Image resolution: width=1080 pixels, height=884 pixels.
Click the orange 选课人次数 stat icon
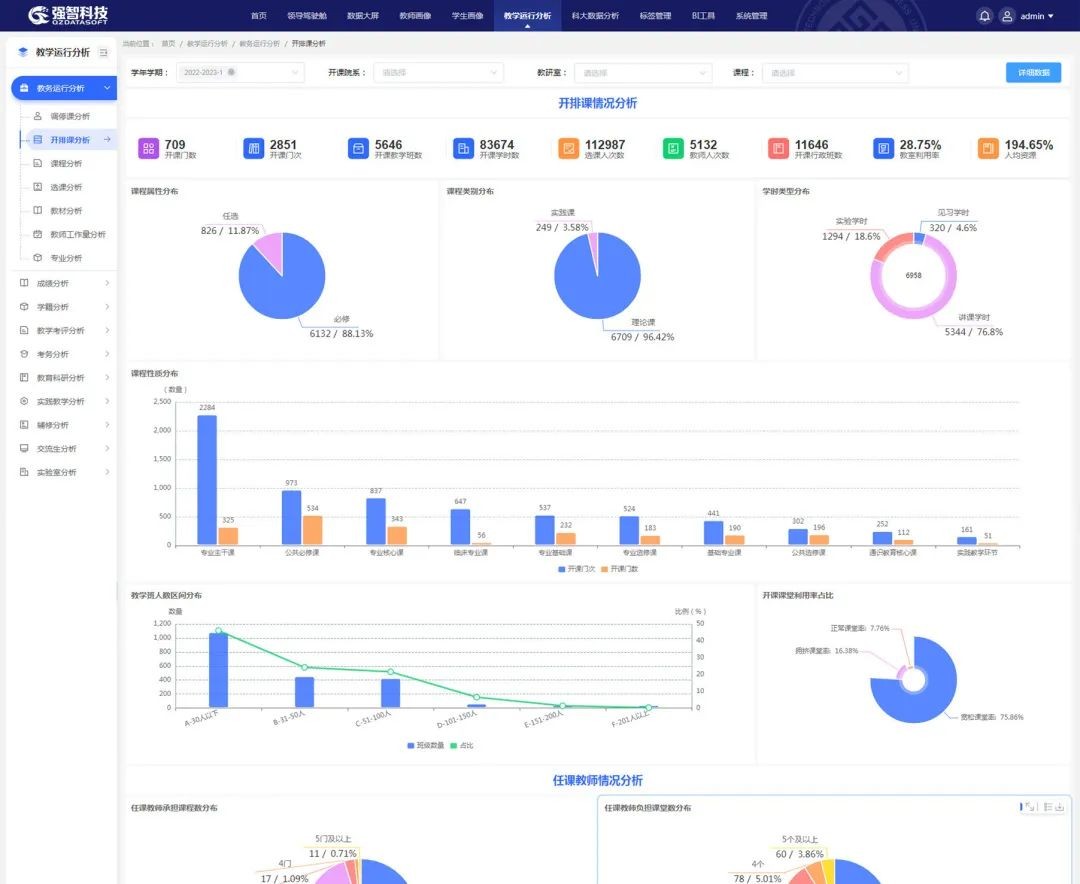click(x=568, y=148)
